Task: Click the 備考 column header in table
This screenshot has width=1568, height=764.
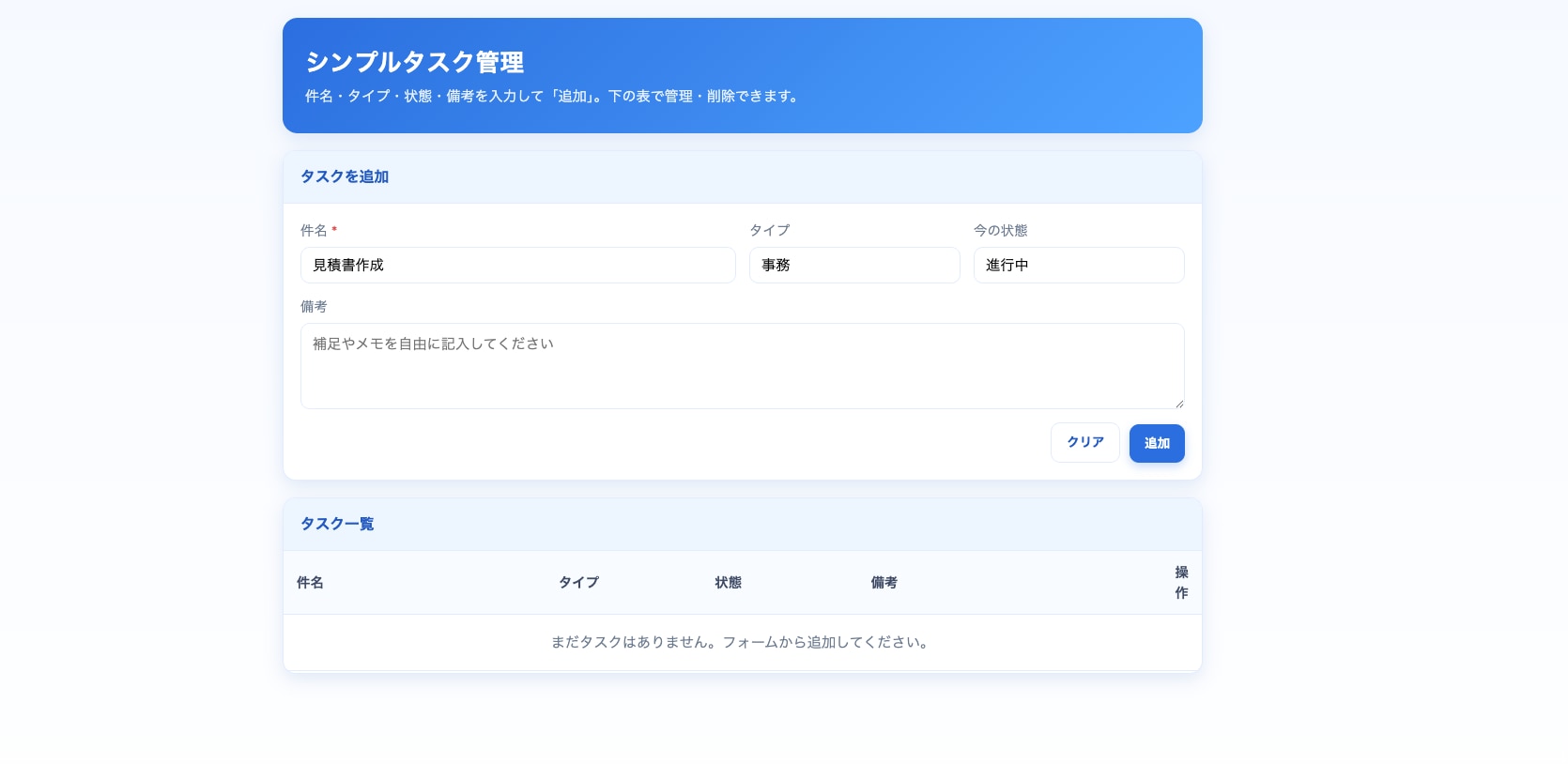Action: [x=884, y=583]
